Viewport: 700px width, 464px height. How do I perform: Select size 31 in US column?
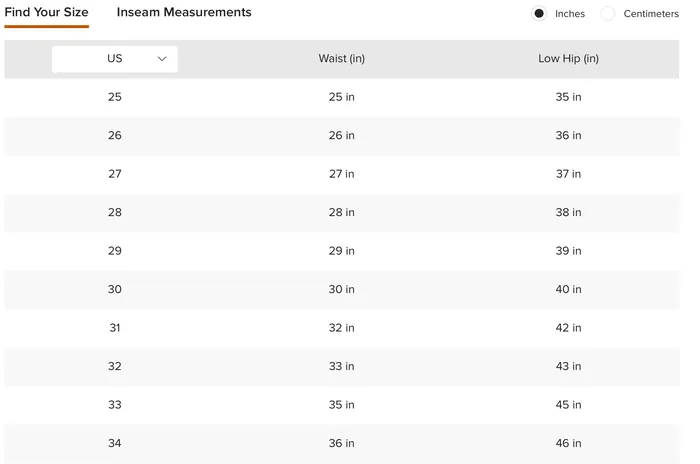[115, 328]
